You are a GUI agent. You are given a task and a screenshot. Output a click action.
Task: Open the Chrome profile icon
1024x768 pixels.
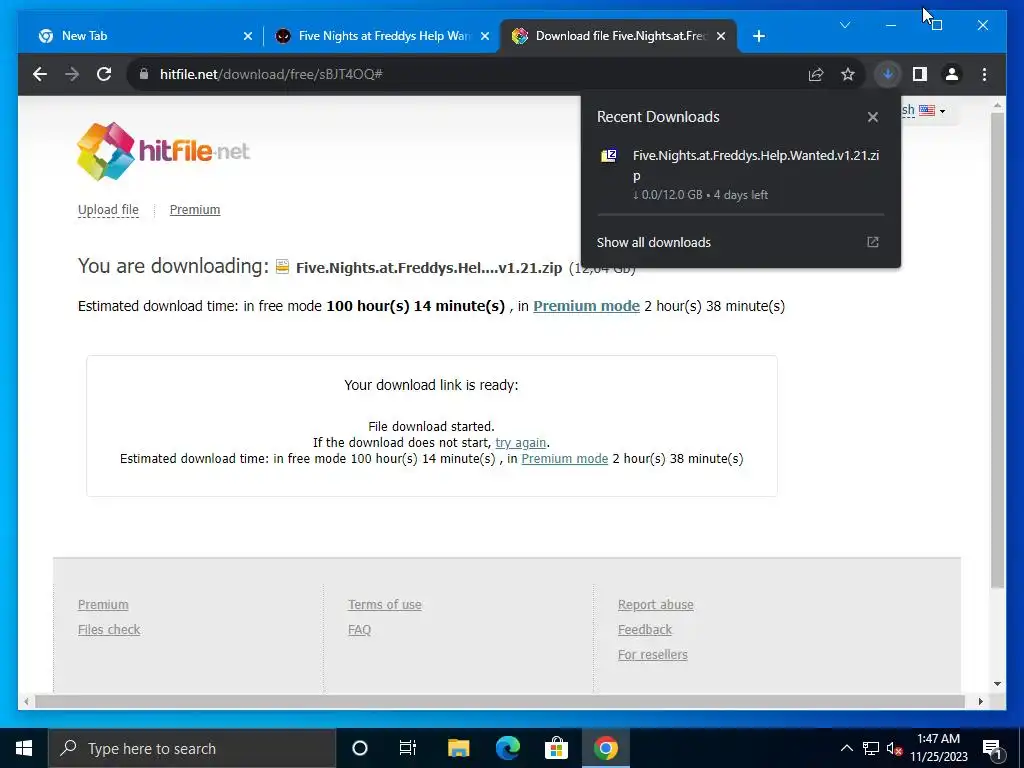tap(952, 74)
